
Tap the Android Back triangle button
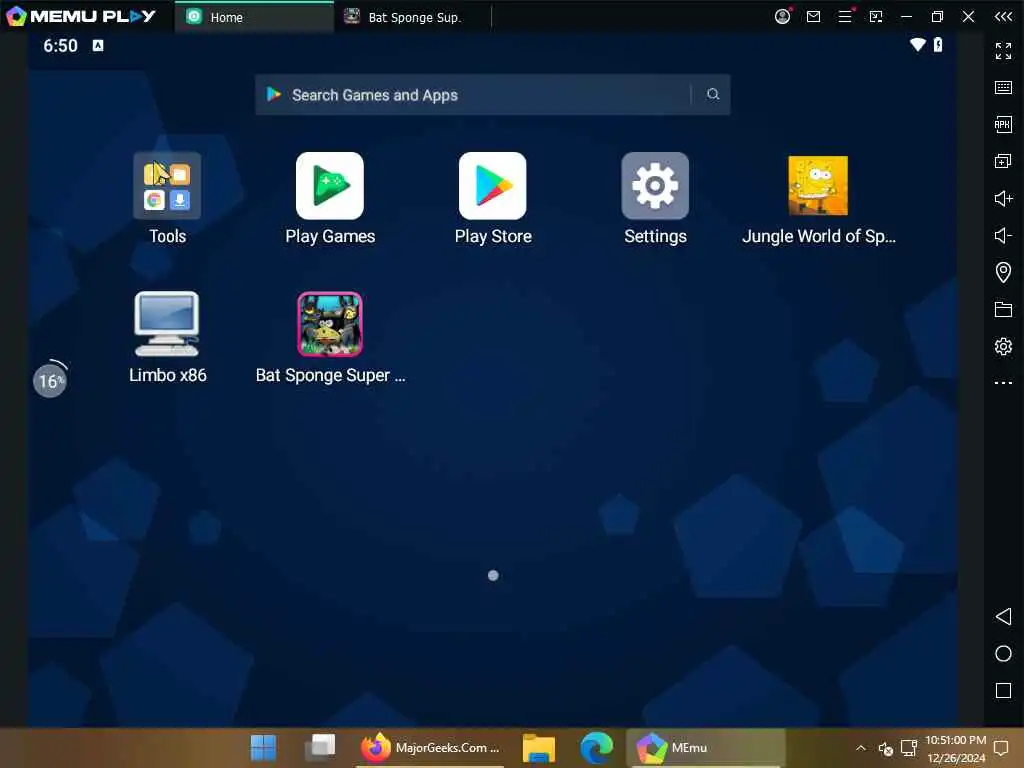[1003, 616]
